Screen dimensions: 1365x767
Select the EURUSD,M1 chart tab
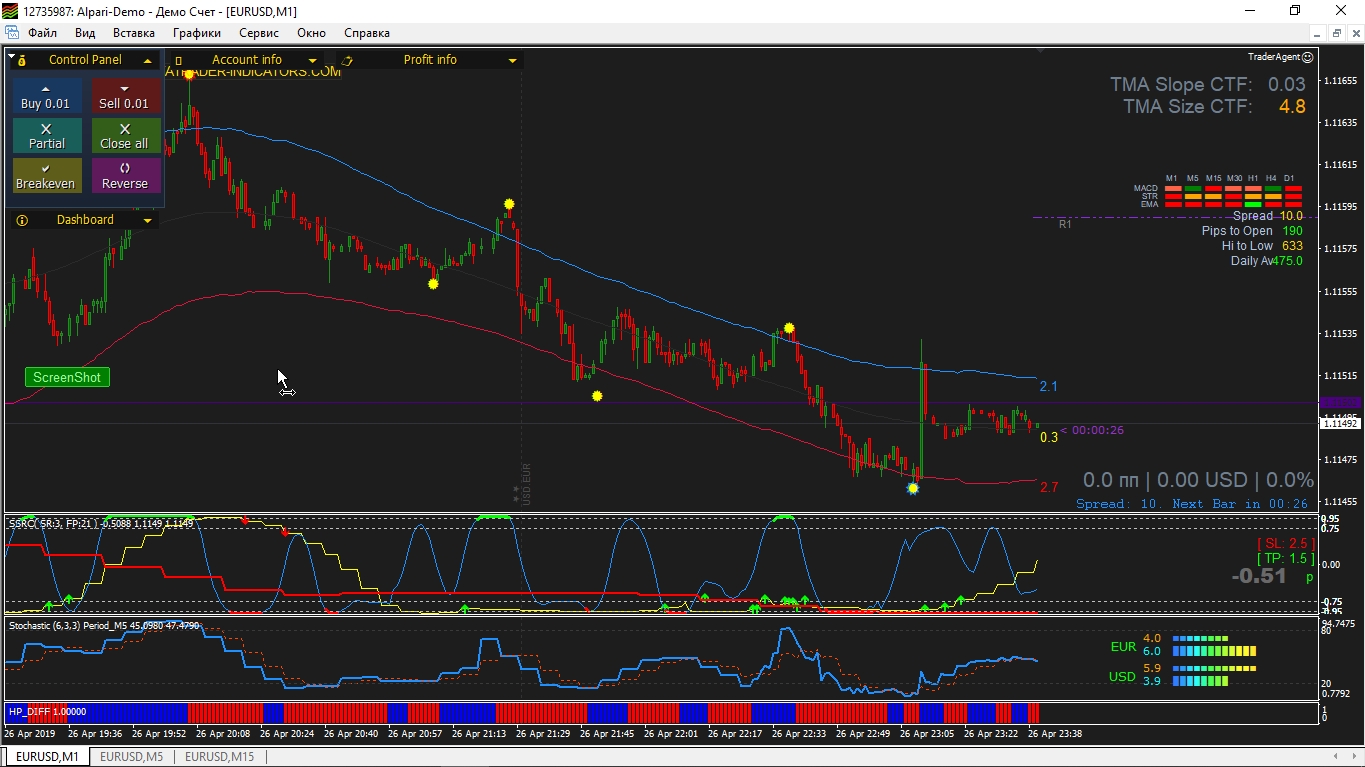point(47,757)
